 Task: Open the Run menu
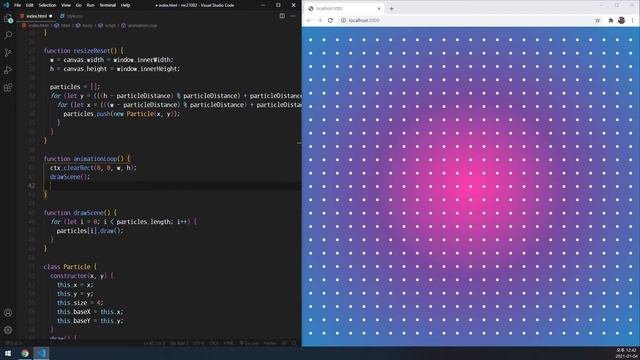(x=90, y=5)
